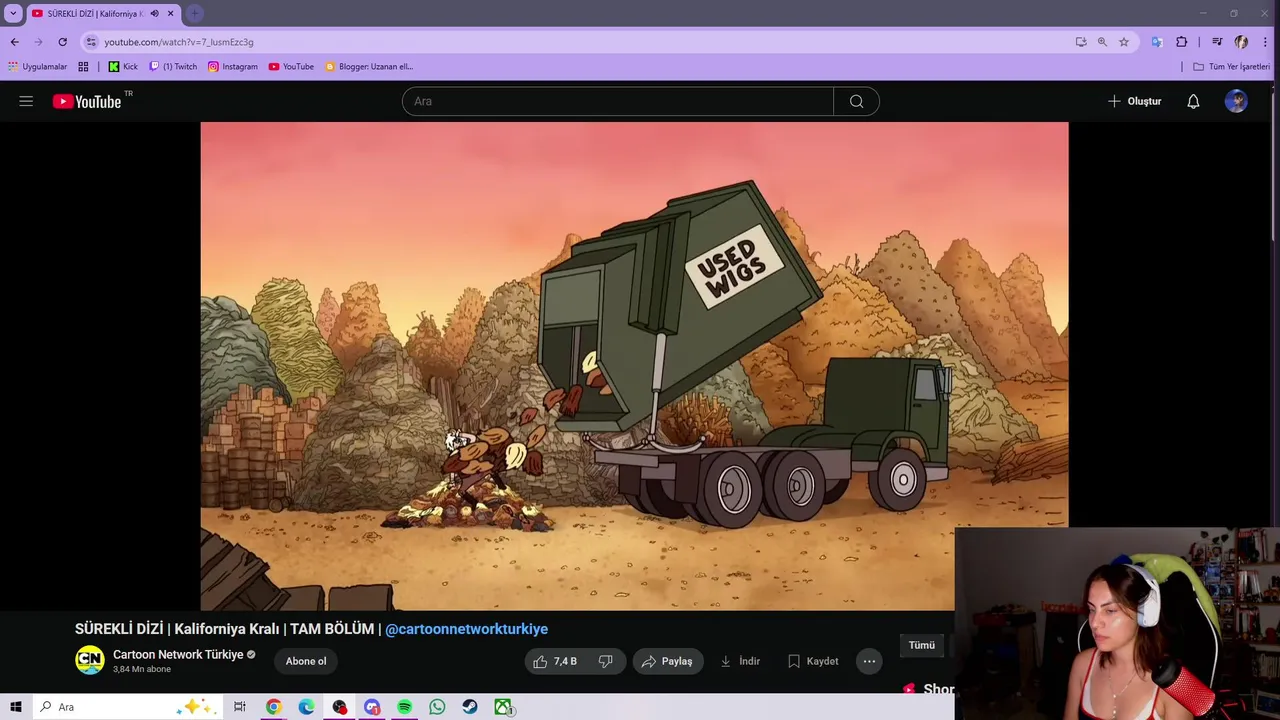Open Chrome from taskbar
This screenshot has height=720, width=1280.
273,707
